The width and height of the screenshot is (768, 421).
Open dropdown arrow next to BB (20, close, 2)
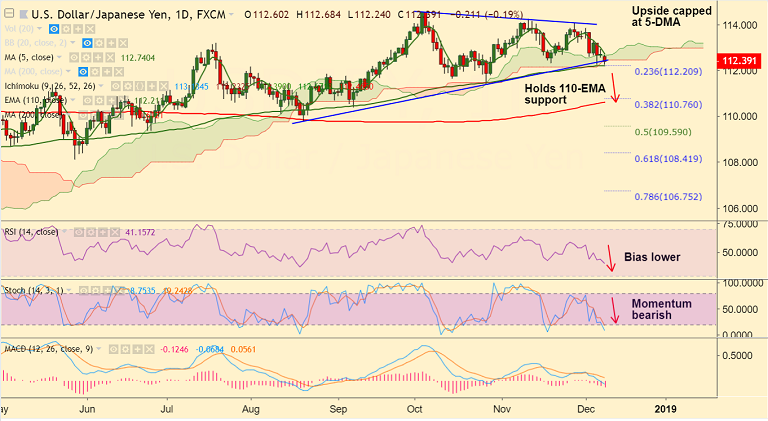pos(72,43)
